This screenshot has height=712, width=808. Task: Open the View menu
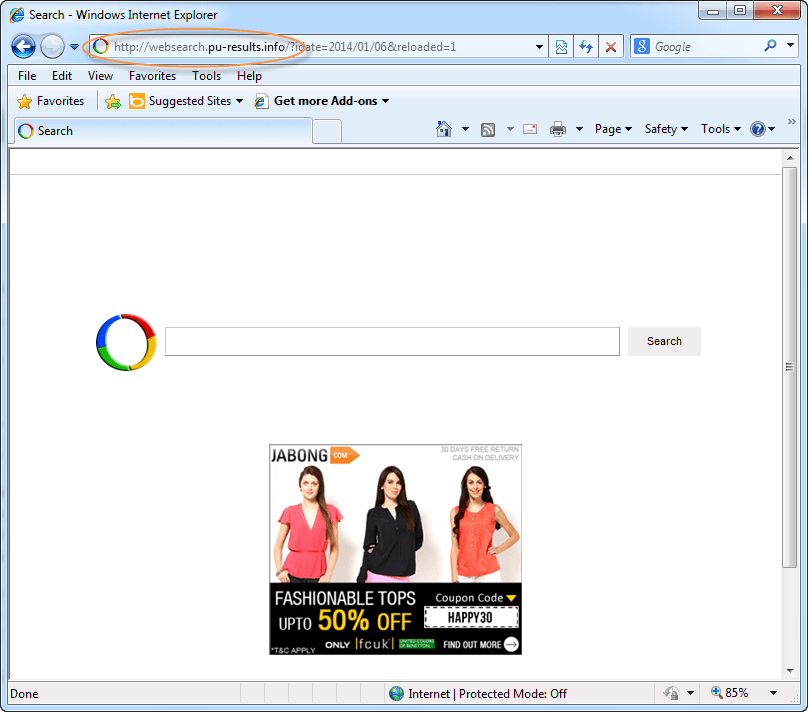[x=100, y=76]
